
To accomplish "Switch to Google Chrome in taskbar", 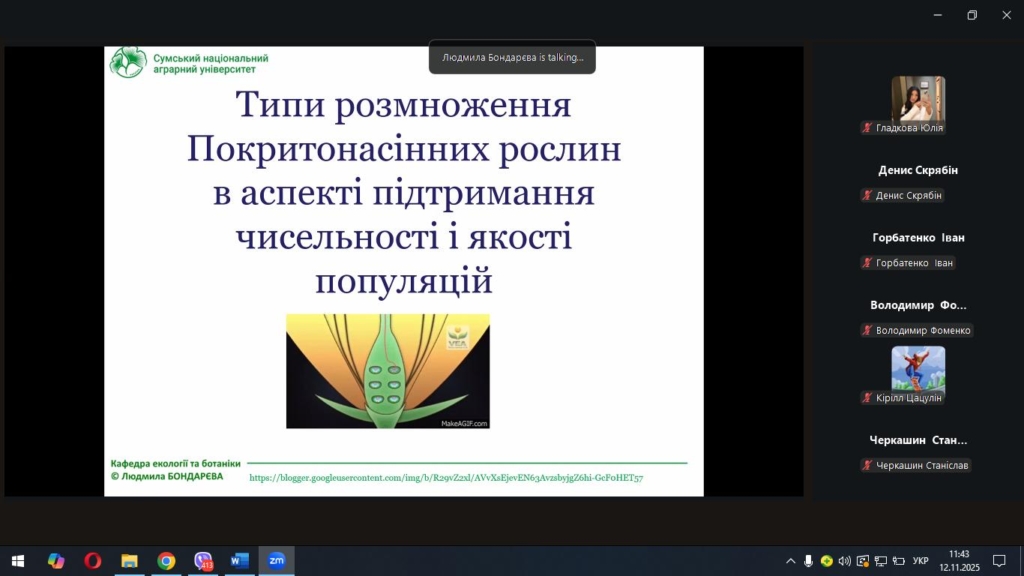I will tap(166, 561).
